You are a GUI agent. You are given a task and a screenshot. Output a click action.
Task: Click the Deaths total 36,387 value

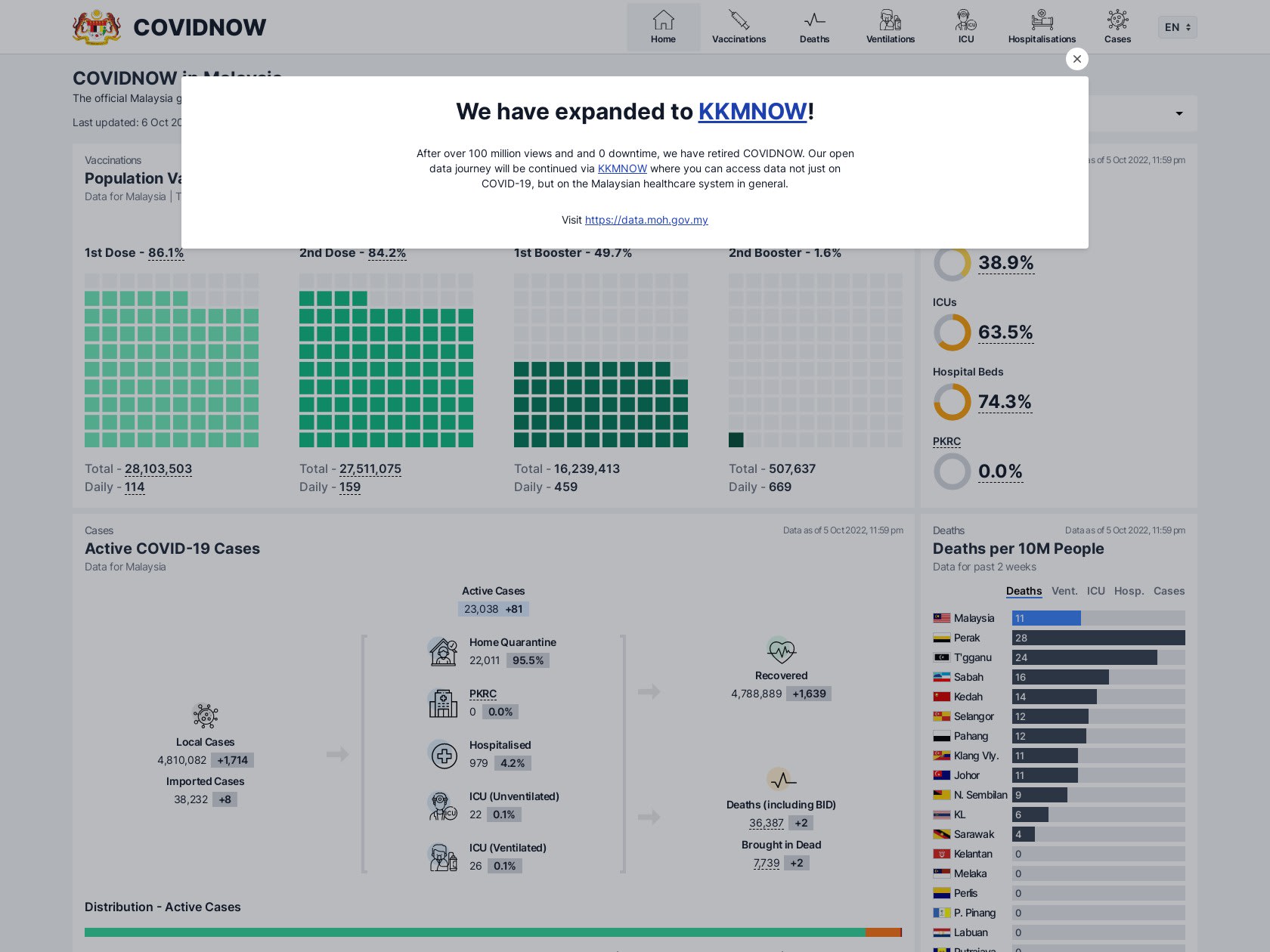(x=767, y=823)
